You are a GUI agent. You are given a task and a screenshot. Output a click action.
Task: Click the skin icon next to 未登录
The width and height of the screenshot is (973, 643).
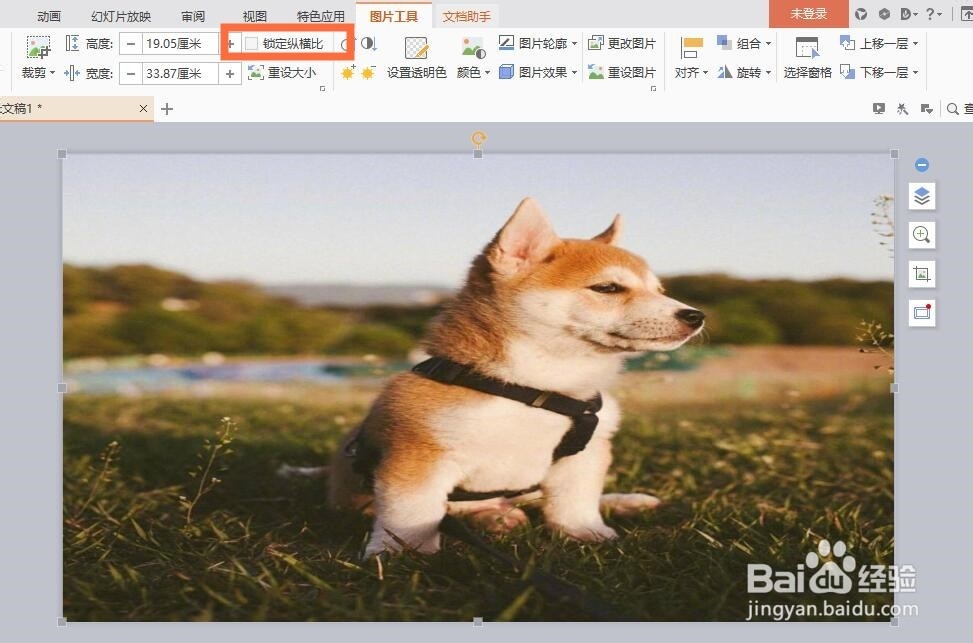(x=861, y=14)
